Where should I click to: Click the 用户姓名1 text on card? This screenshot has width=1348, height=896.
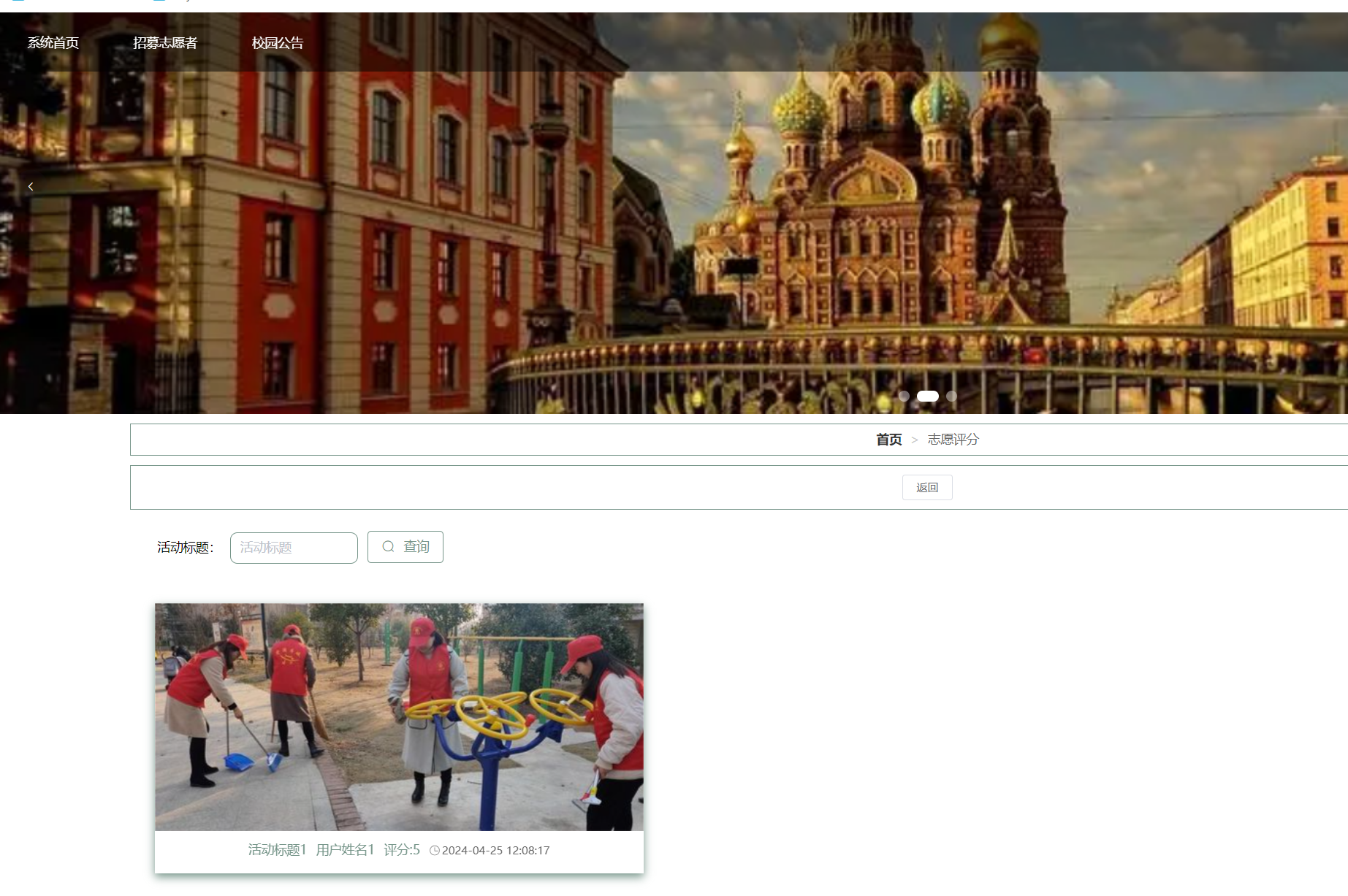(x=345, y=850)
